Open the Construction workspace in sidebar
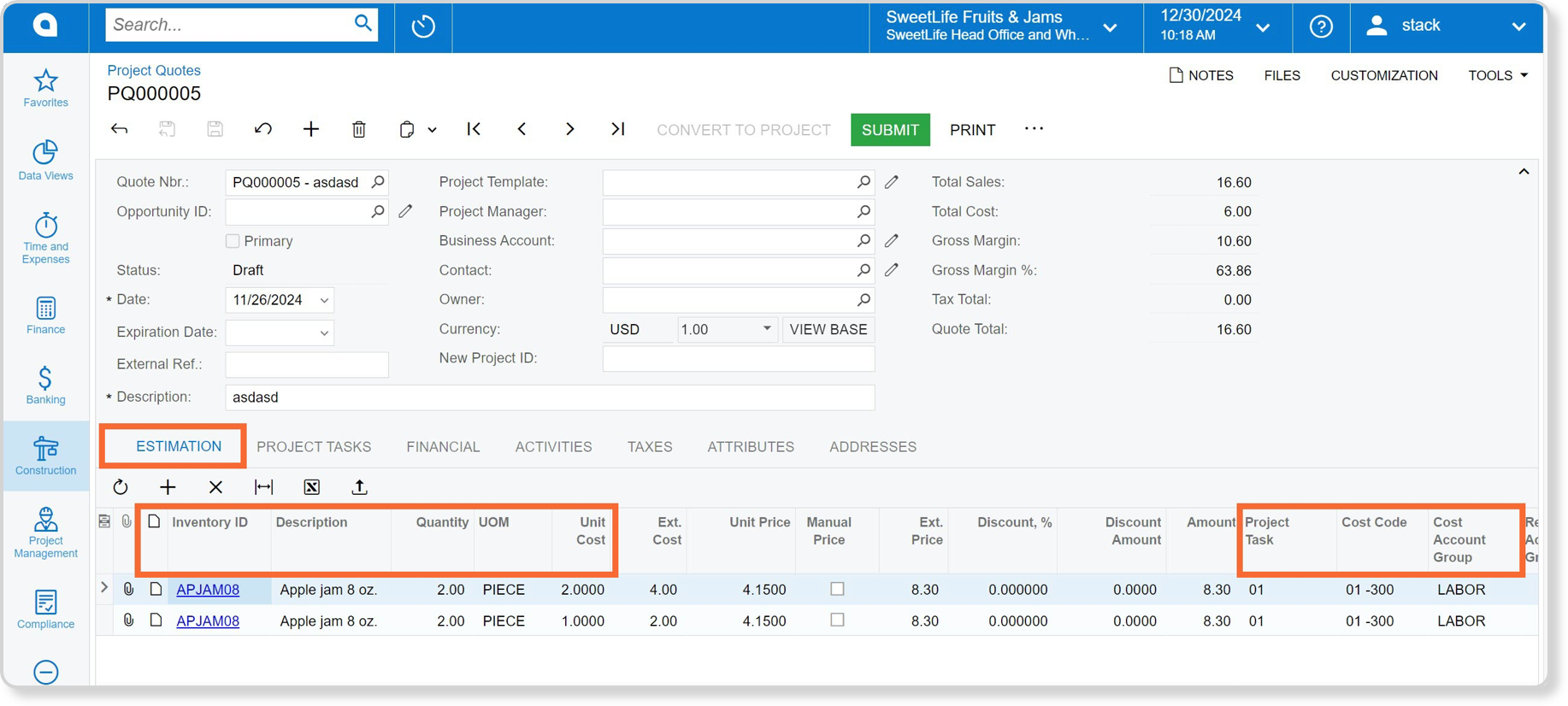 point(45,456)
